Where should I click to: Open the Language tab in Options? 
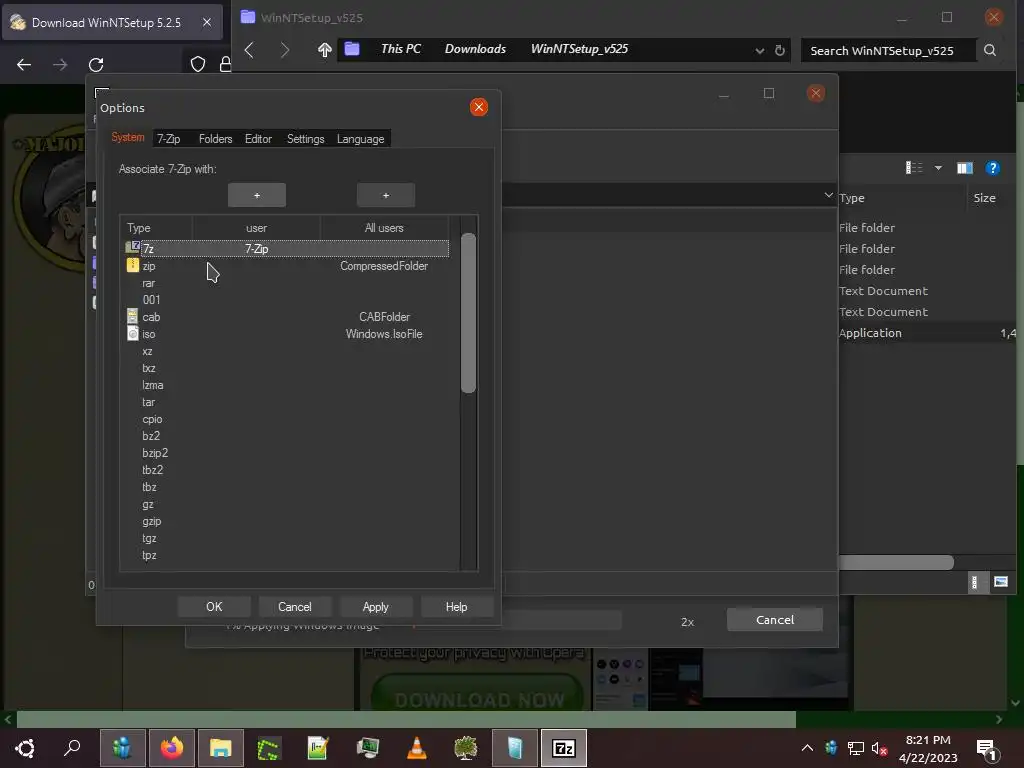360,138
